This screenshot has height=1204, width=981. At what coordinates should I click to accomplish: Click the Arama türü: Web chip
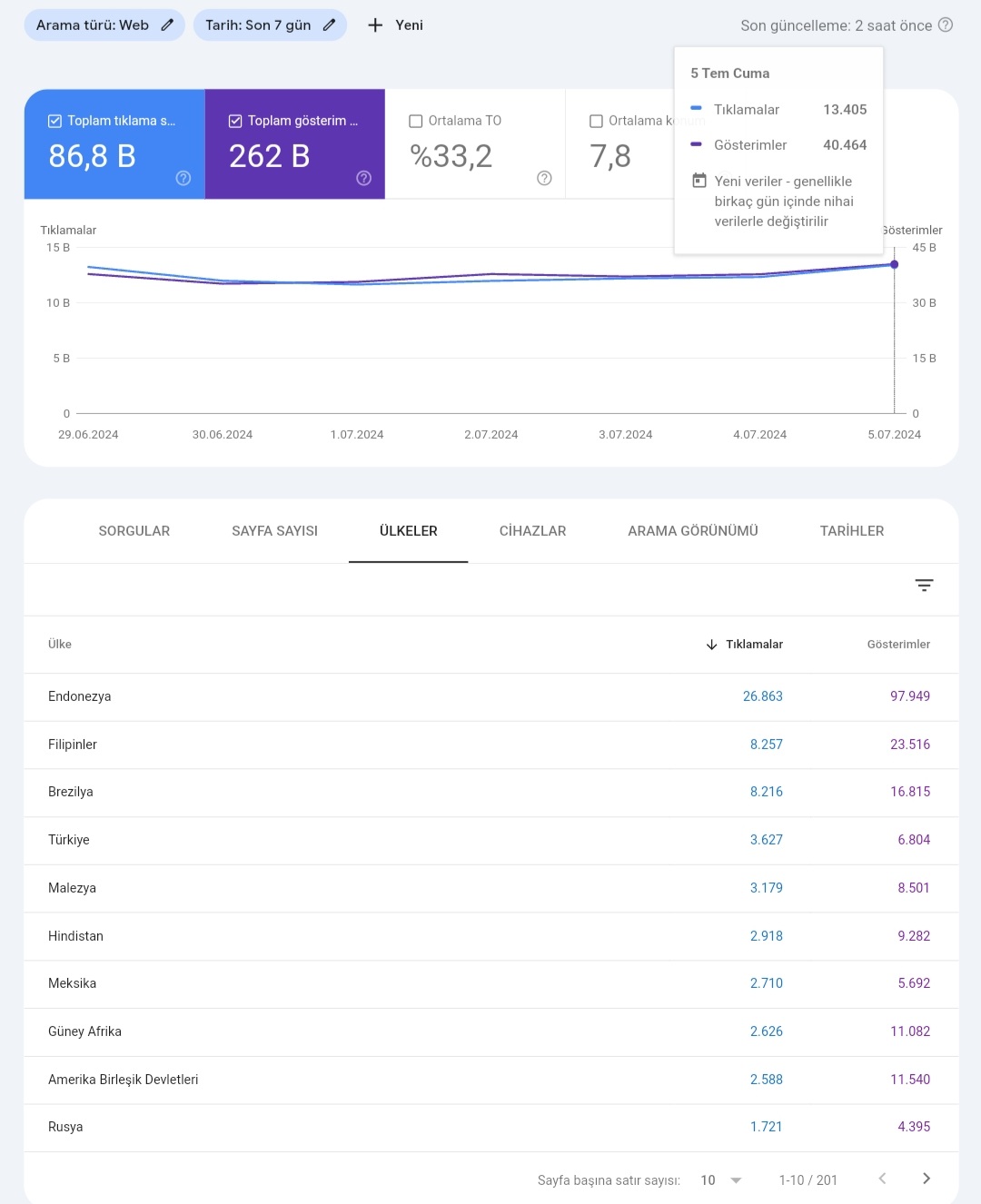104,25
